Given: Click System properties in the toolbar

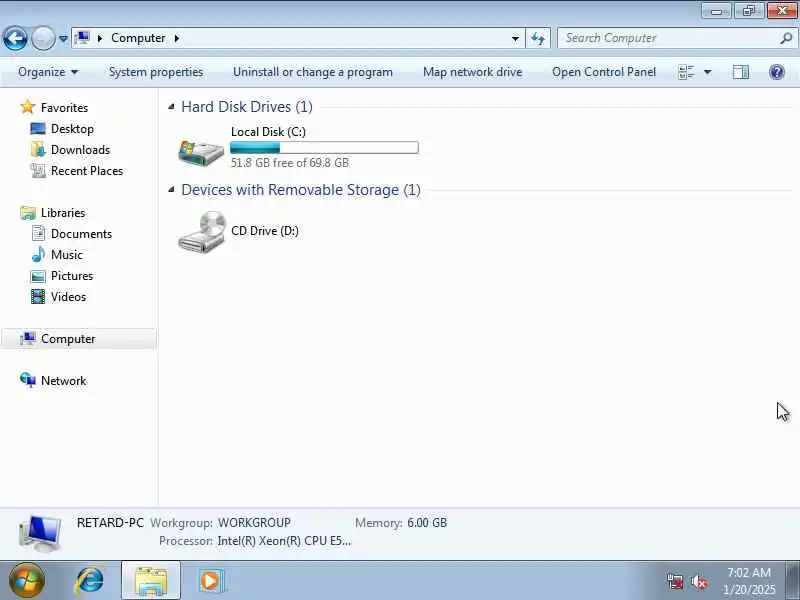Looking at the screenshot, I should pyautogui.click(x=156, y=72).
